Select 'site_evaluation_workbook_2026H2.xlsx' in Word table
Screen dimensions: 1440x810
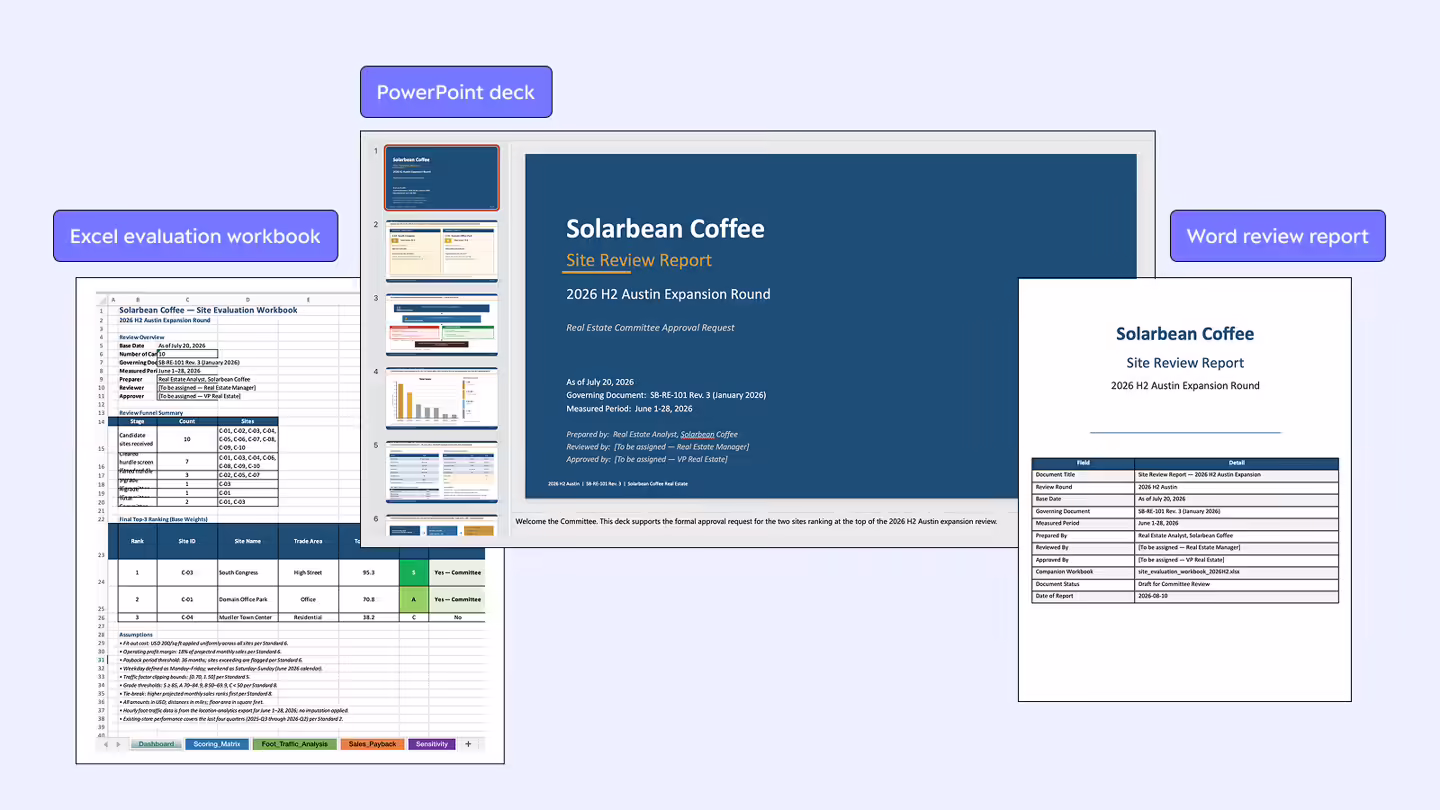(1237, 572)
